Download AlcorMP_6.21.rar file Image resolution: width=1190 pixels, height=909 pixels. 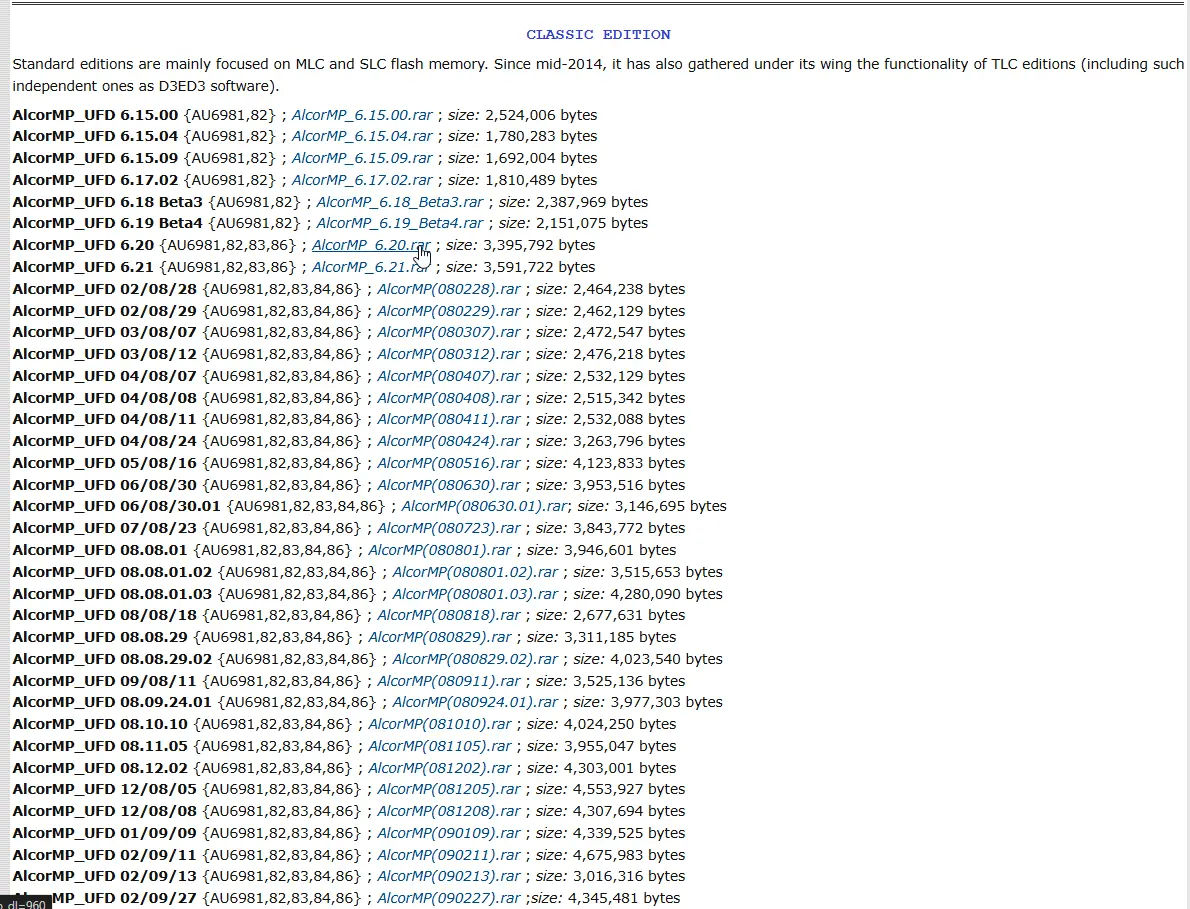click(370, 268)
